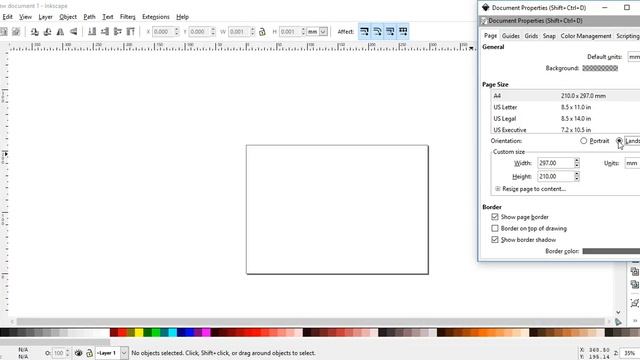640x360 pixels.
Task: Click the custom Width input field
Action: tap(555, 163)
